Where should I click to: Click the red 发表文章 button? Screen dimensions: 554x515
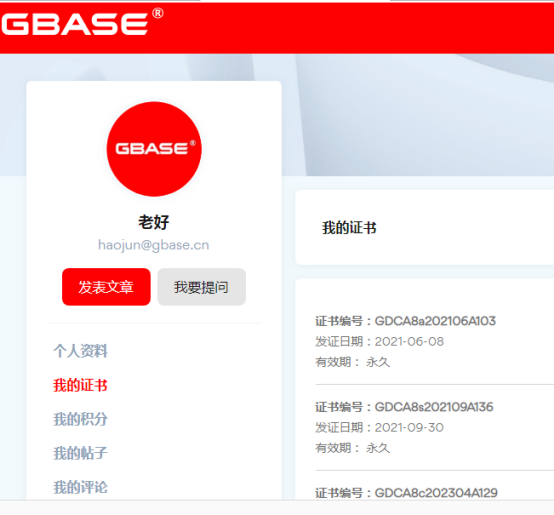tap(106, 287)
